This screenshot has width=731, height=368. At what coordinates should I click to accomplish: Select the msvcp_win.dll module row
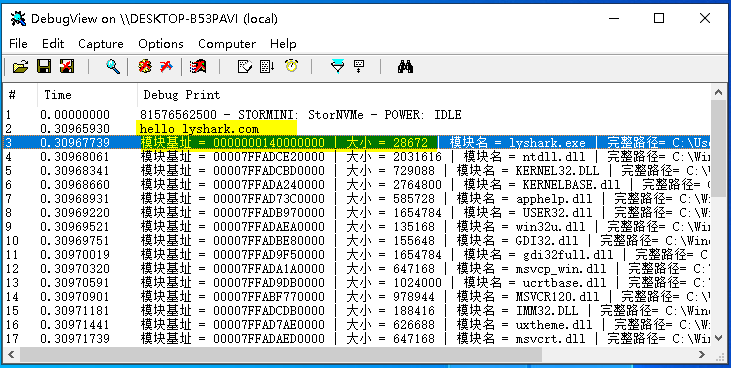(x=357, y=269)
